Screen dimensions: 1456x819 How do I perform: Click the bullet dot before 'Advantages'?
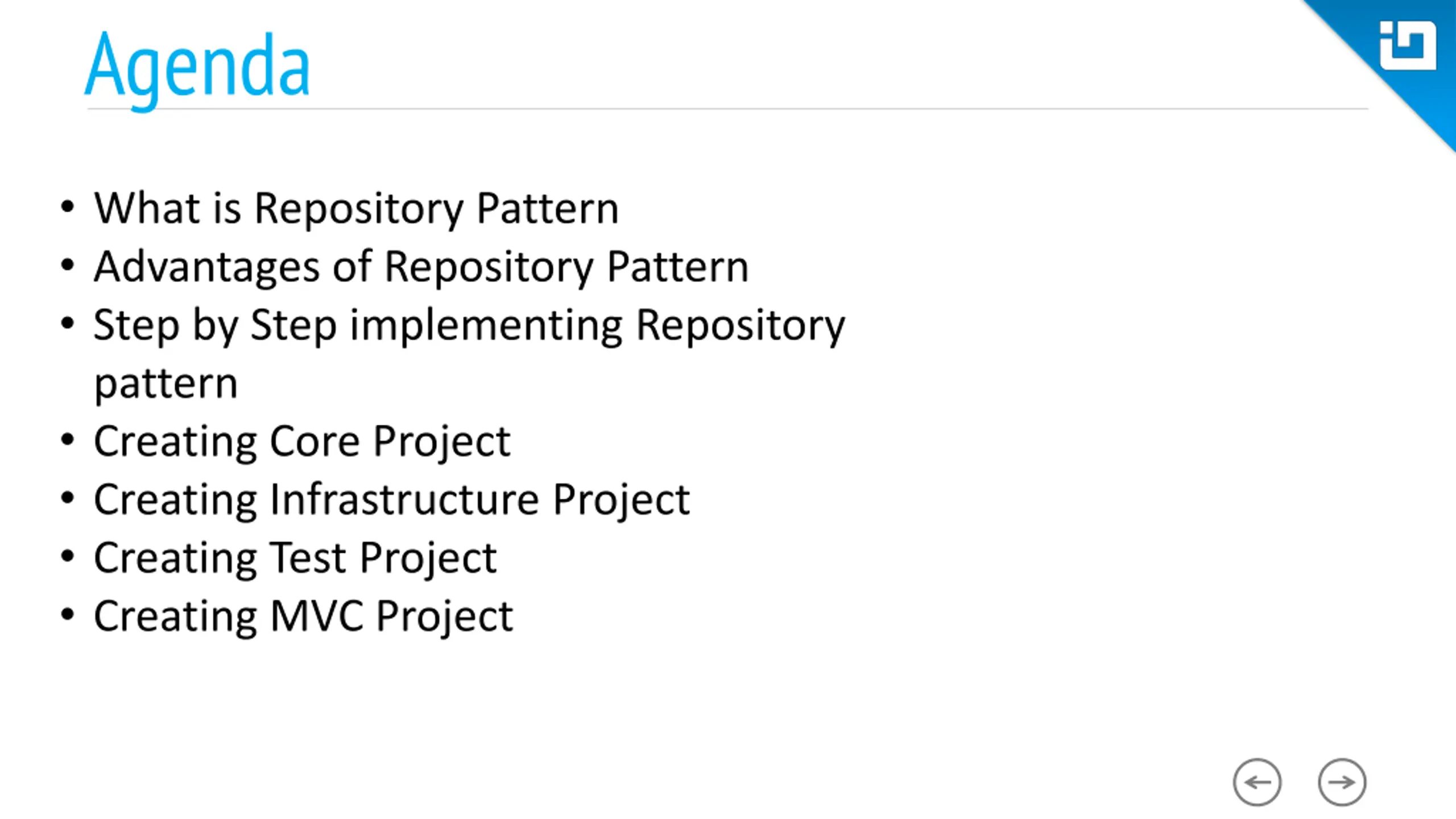[68, 266]
